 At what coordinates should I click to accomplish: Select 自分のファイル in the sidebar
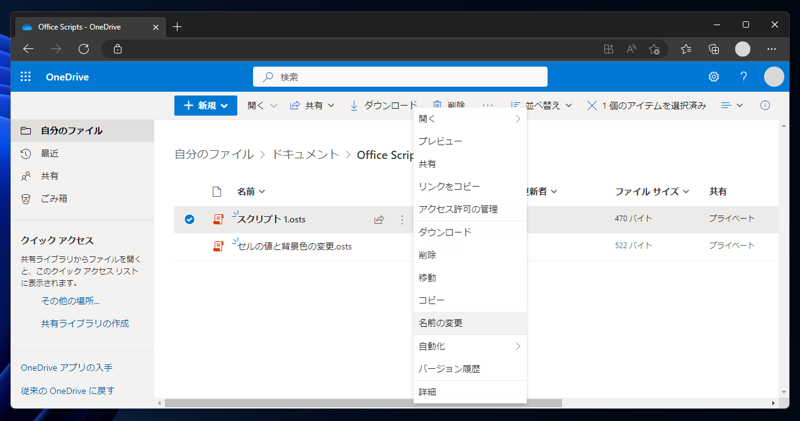pos(83,131)
